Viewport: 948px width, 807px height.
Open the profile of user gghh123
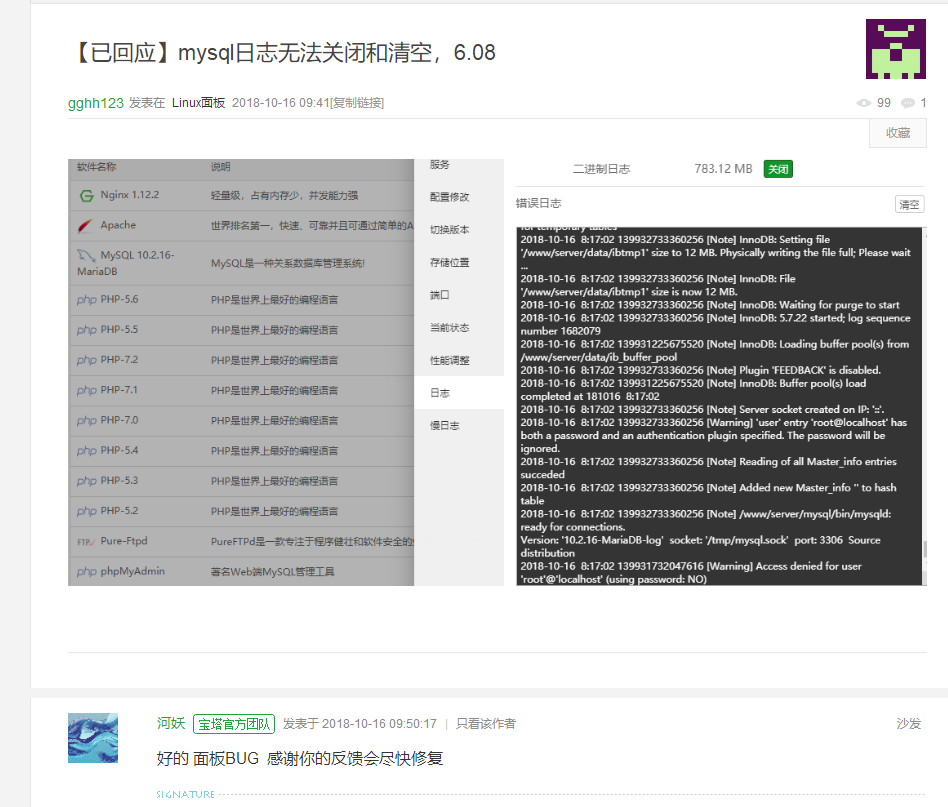point(96,103)
